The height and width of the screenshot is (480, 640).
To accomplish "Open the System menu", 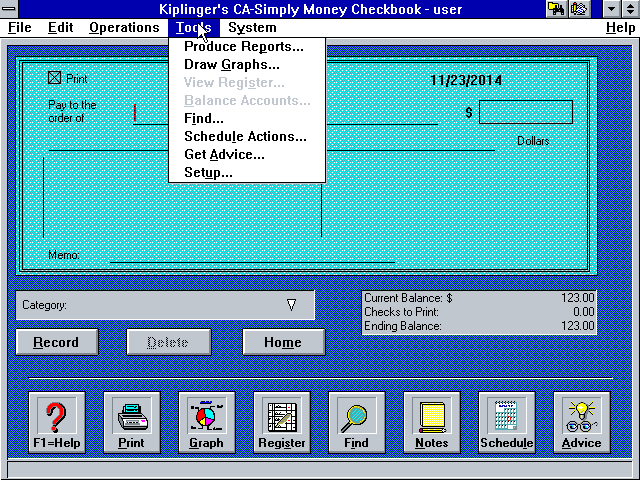I will [x=252, y=27].
